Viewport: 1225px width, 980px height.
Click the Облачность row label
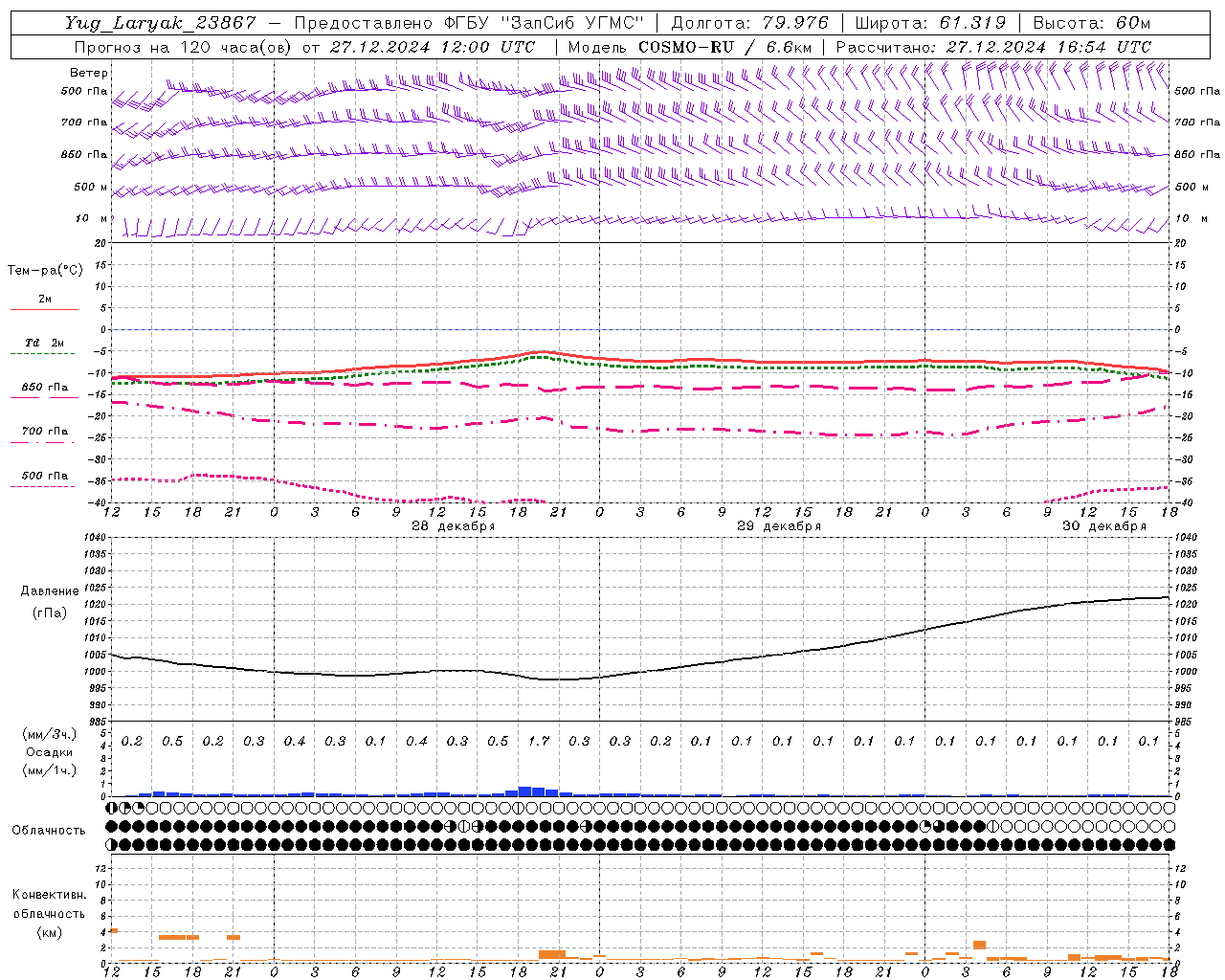tap(49, 831)
